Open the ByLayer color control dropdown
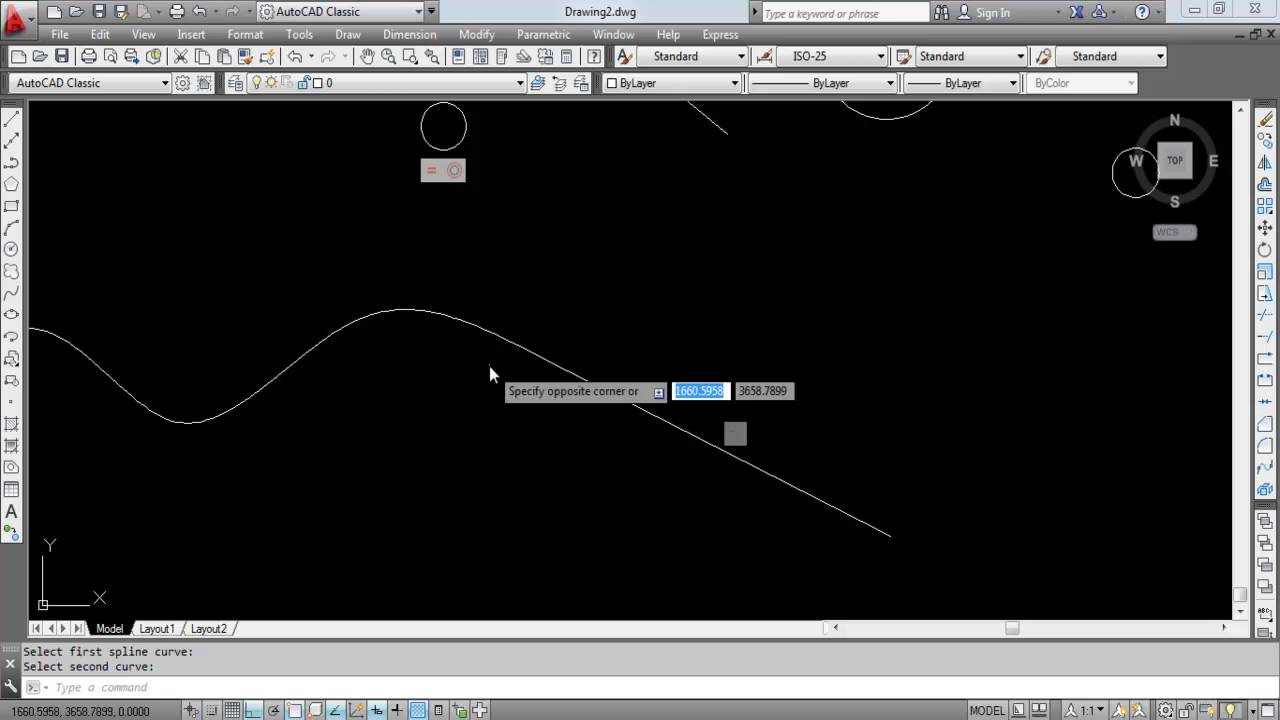Image resolution: width=1280 pixels, height=720 pixels. coord(672,83)
